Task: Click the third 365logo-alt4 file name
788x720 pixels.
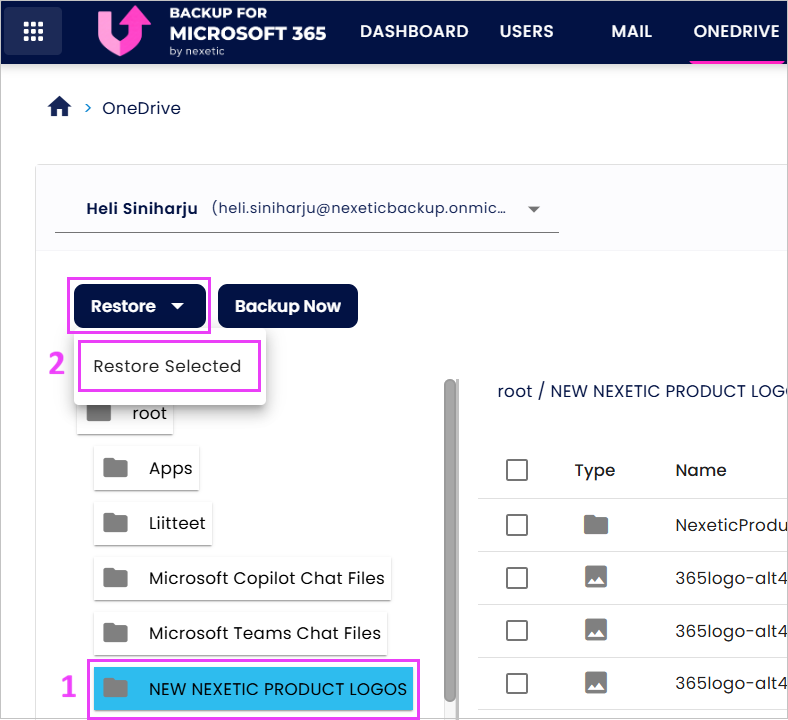Action: tap(731, 683)
